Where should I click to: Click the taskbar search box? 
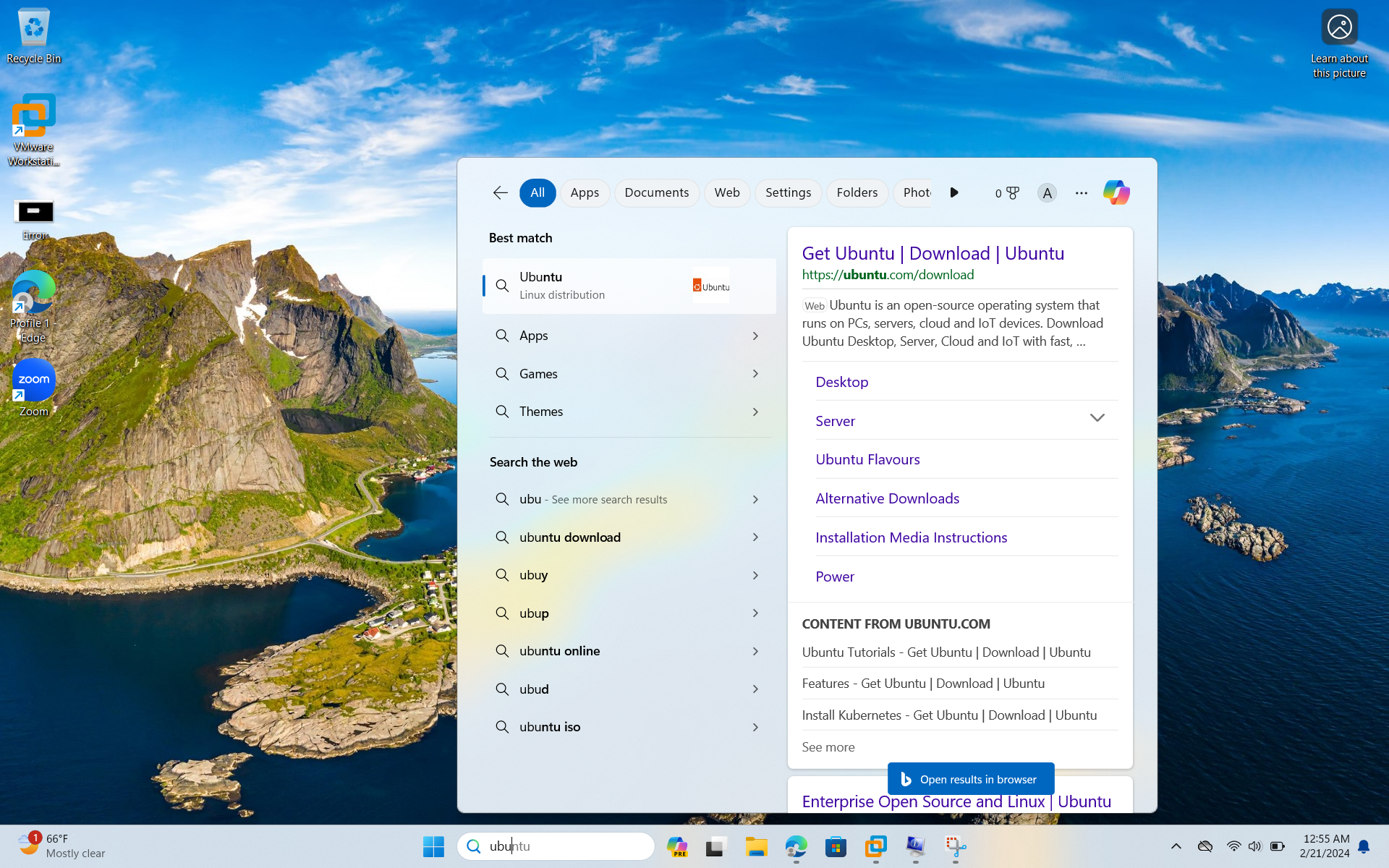click(556, 846)
